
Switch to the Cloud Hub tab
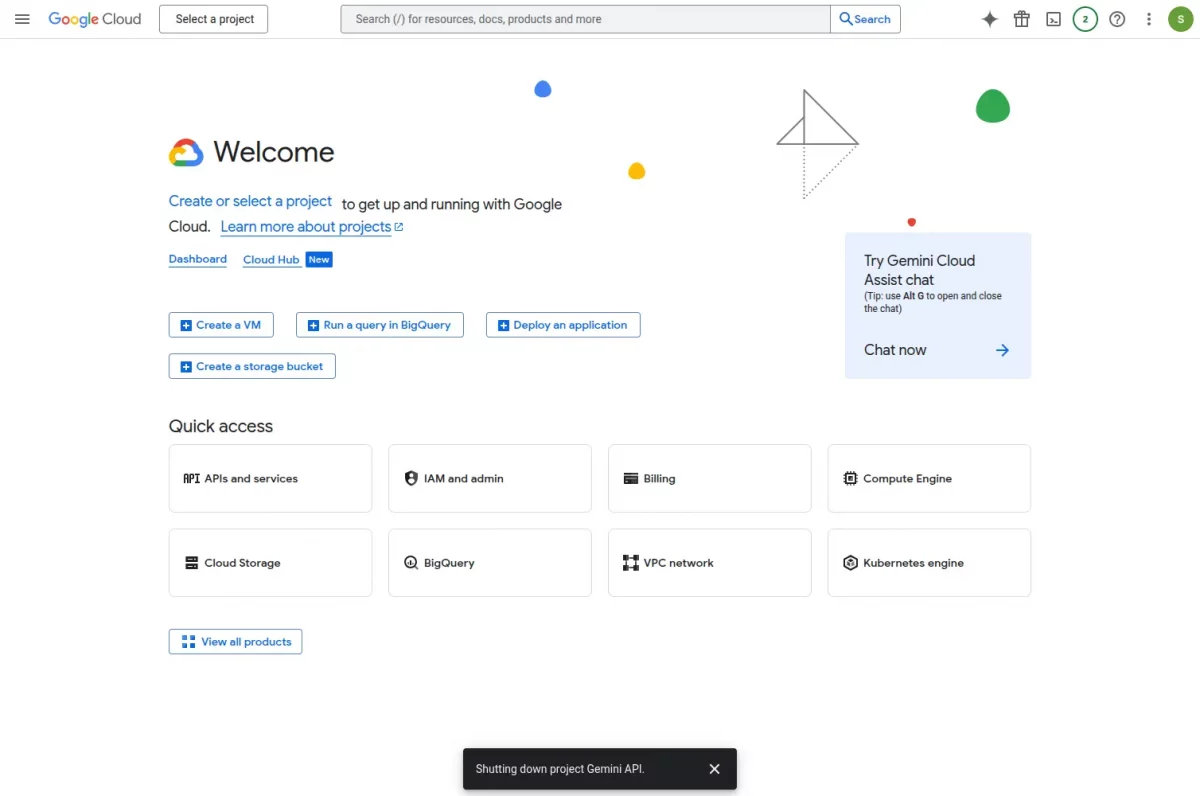coord(271,259)
